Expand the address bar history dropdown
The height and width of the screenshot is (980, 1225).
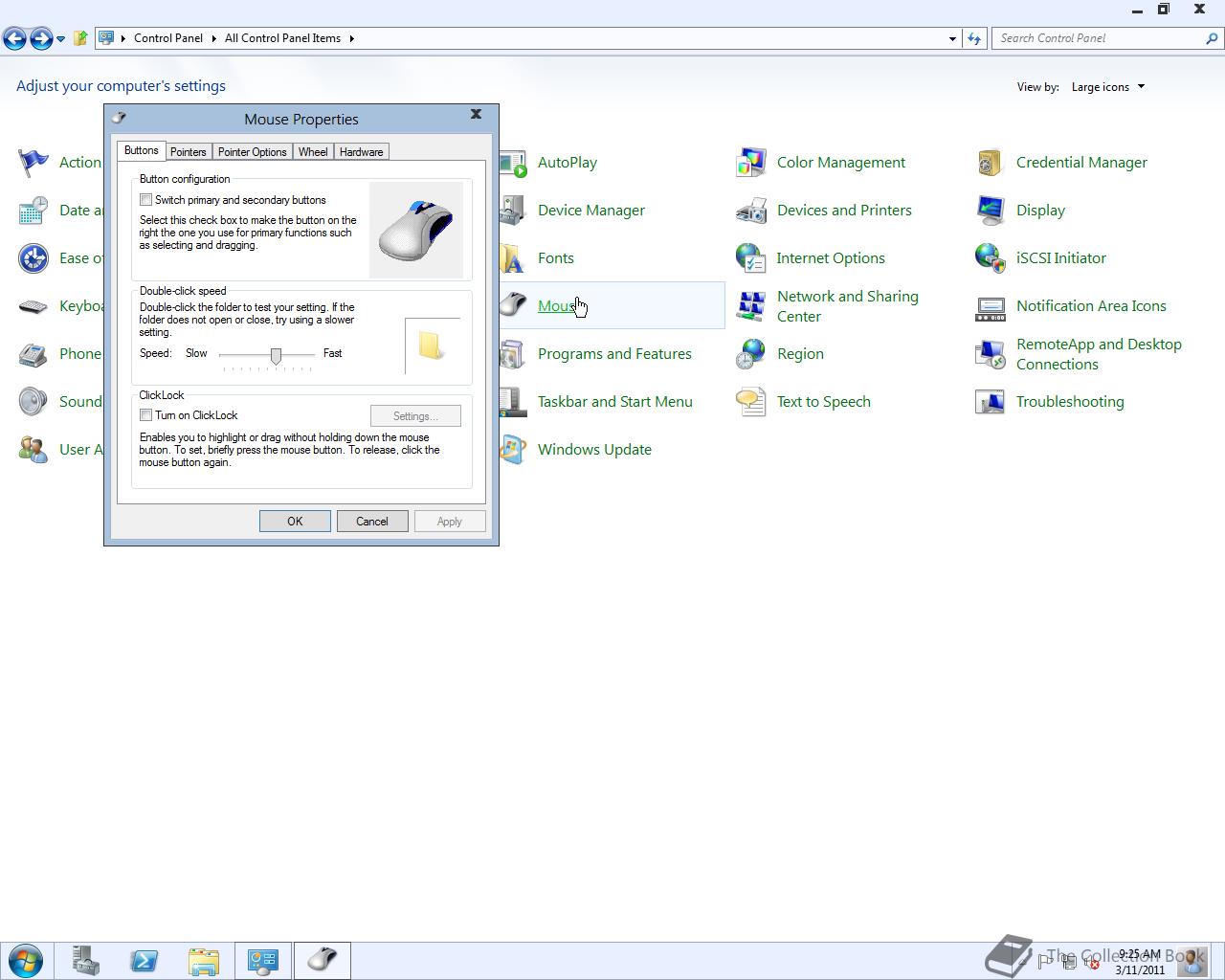pos(952,38)
